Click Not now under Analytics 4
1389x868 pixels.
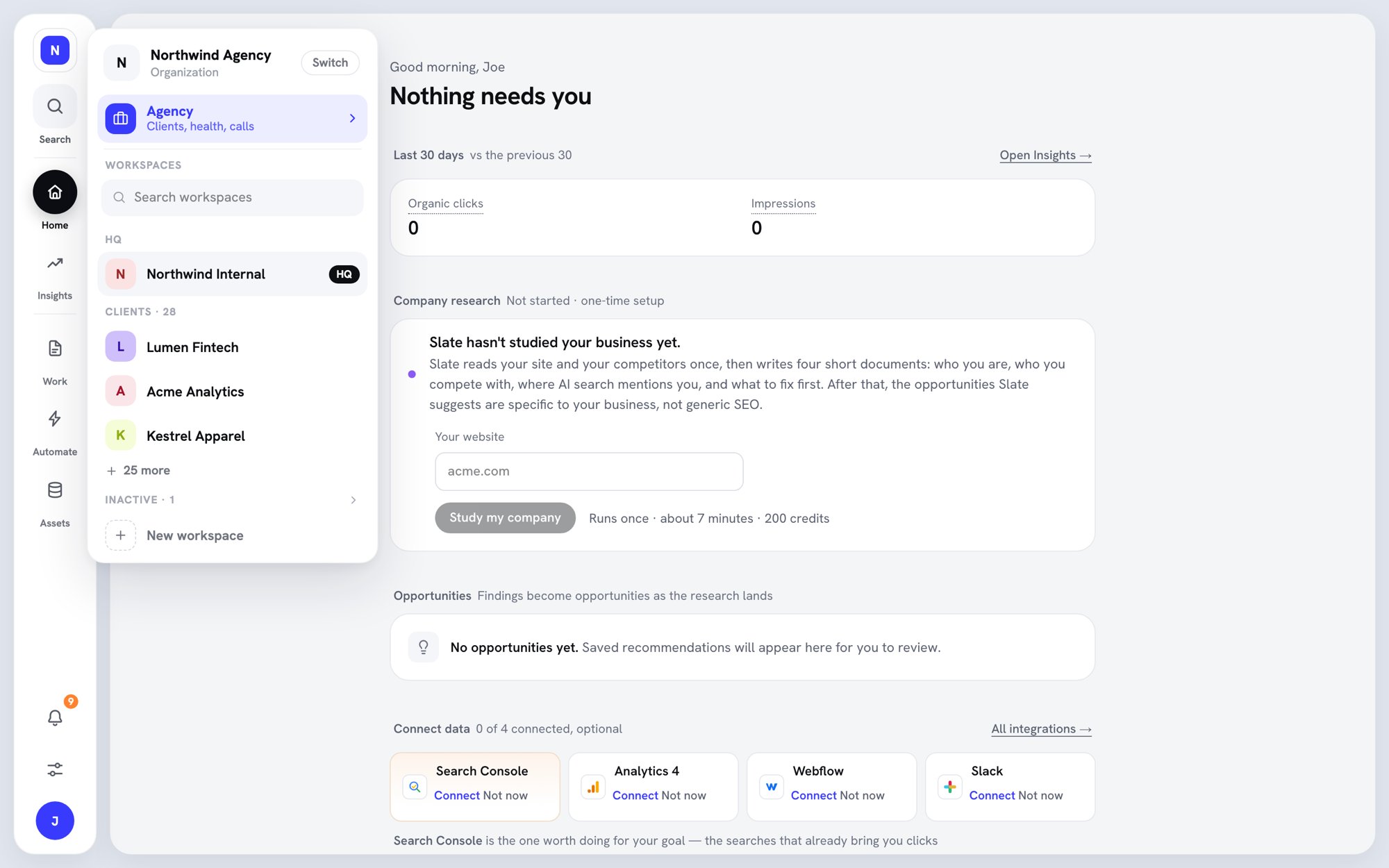click(684, 796)
